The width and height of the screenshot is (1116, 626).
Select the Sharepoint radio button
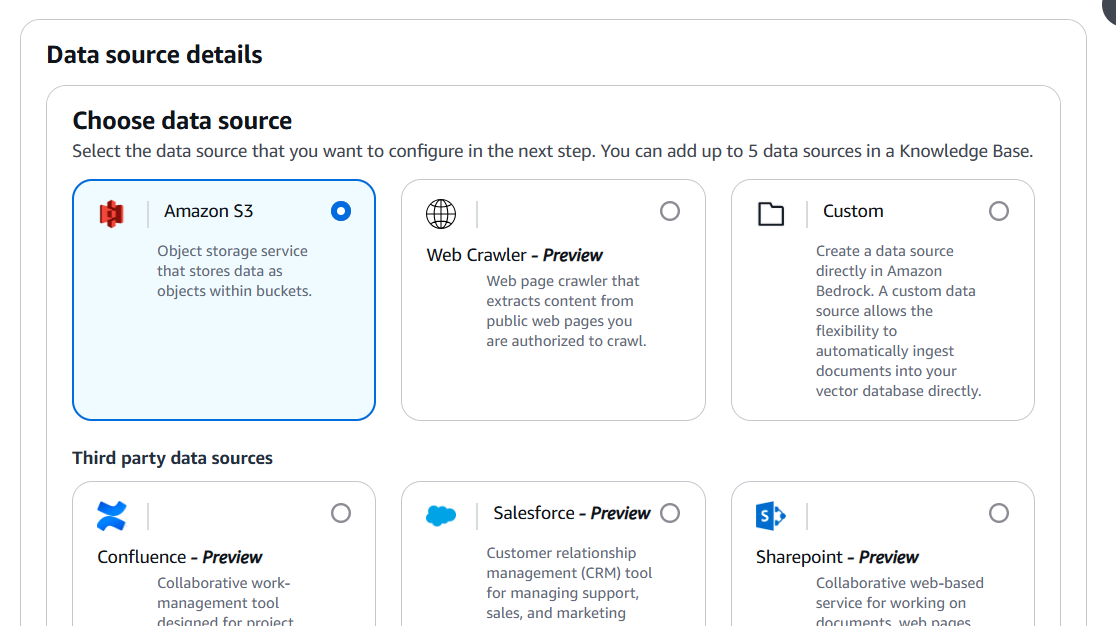(x=999, y=514)
